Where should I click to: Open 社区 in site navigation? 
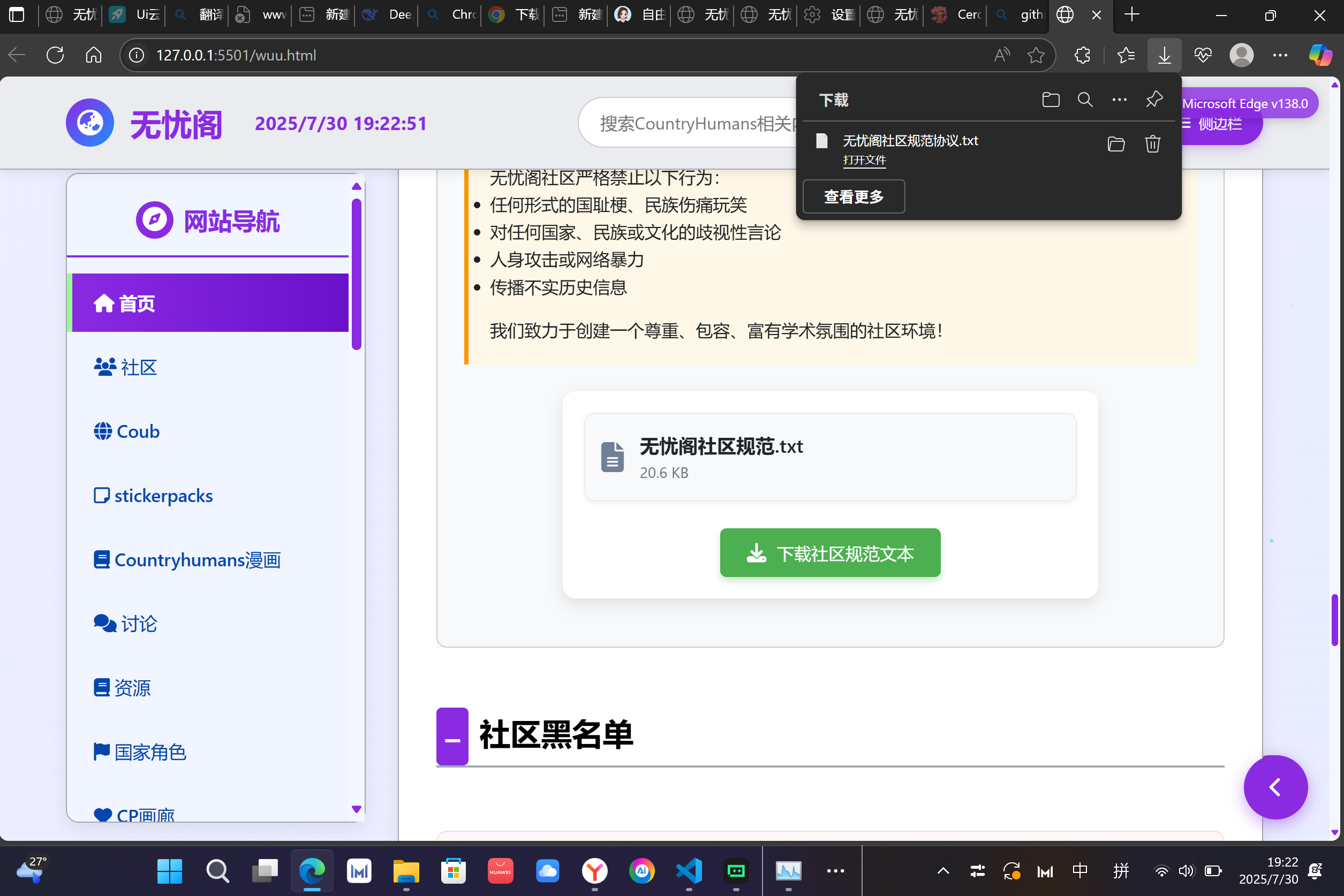click(208, 367)
